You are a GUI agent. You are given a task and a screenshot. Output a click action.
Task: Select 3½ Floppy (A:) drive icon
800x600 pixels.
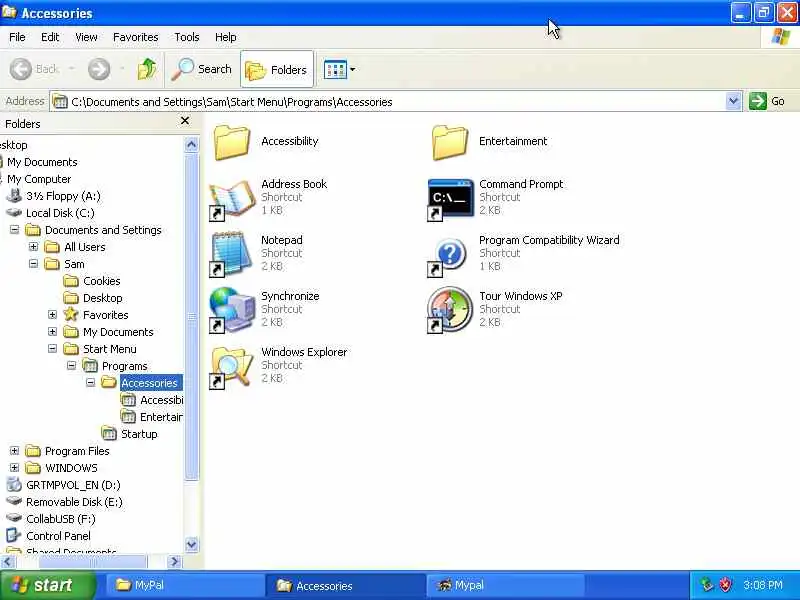(x=15, y=195)
